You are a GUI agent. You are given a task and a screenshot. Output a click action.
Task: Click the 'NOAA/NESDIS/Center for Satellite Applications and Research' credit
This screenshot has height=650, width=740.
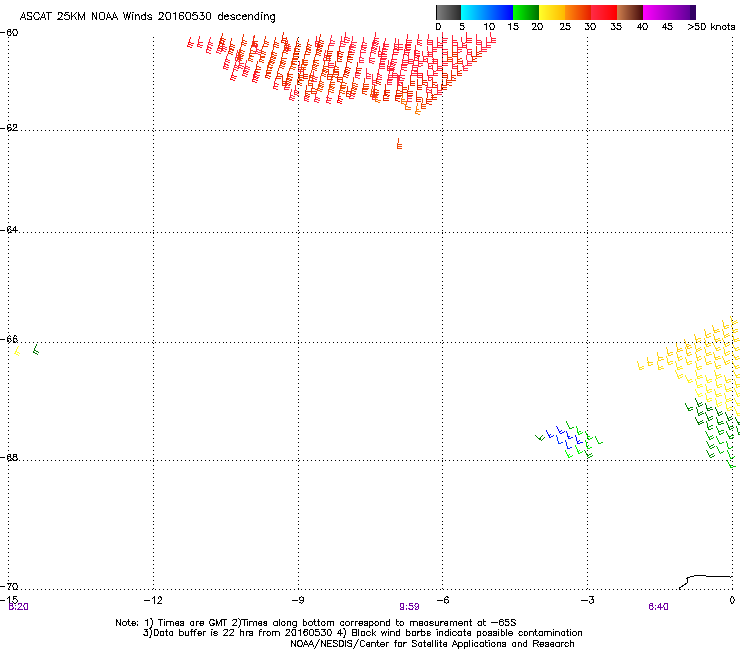click(432, 644)
